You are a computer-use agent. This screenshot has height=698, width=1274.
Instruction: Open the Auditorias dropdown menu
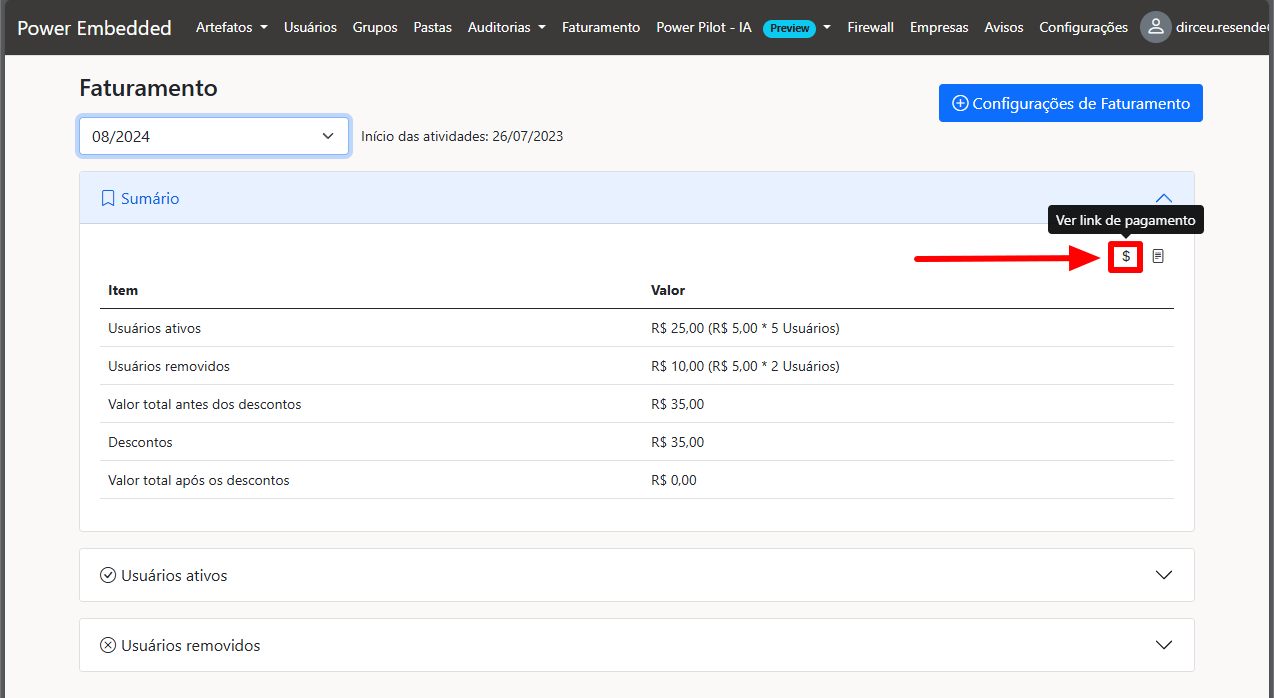click(x=506, y=27)
